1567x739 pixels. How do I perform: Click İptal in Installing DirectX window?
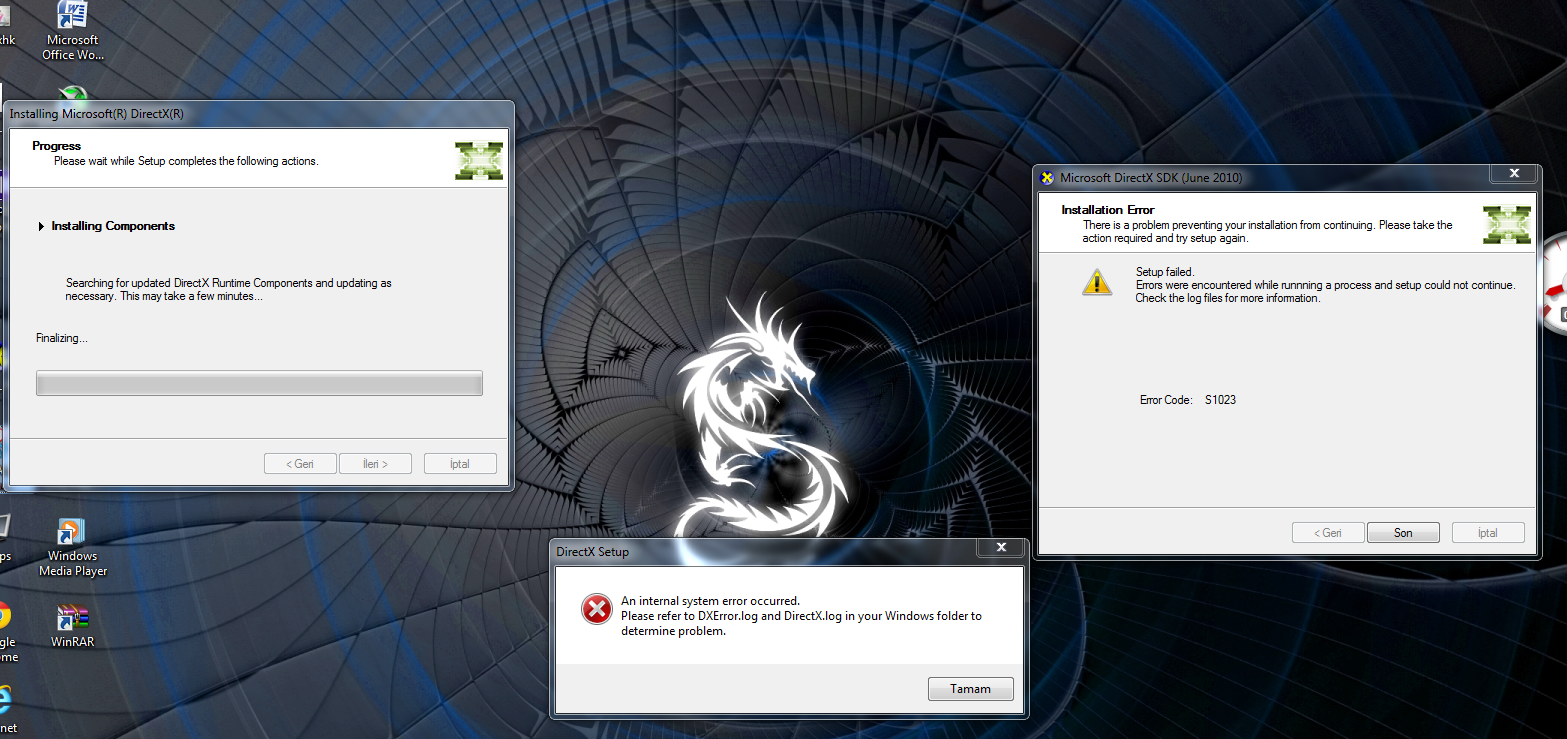click(460, 464)
